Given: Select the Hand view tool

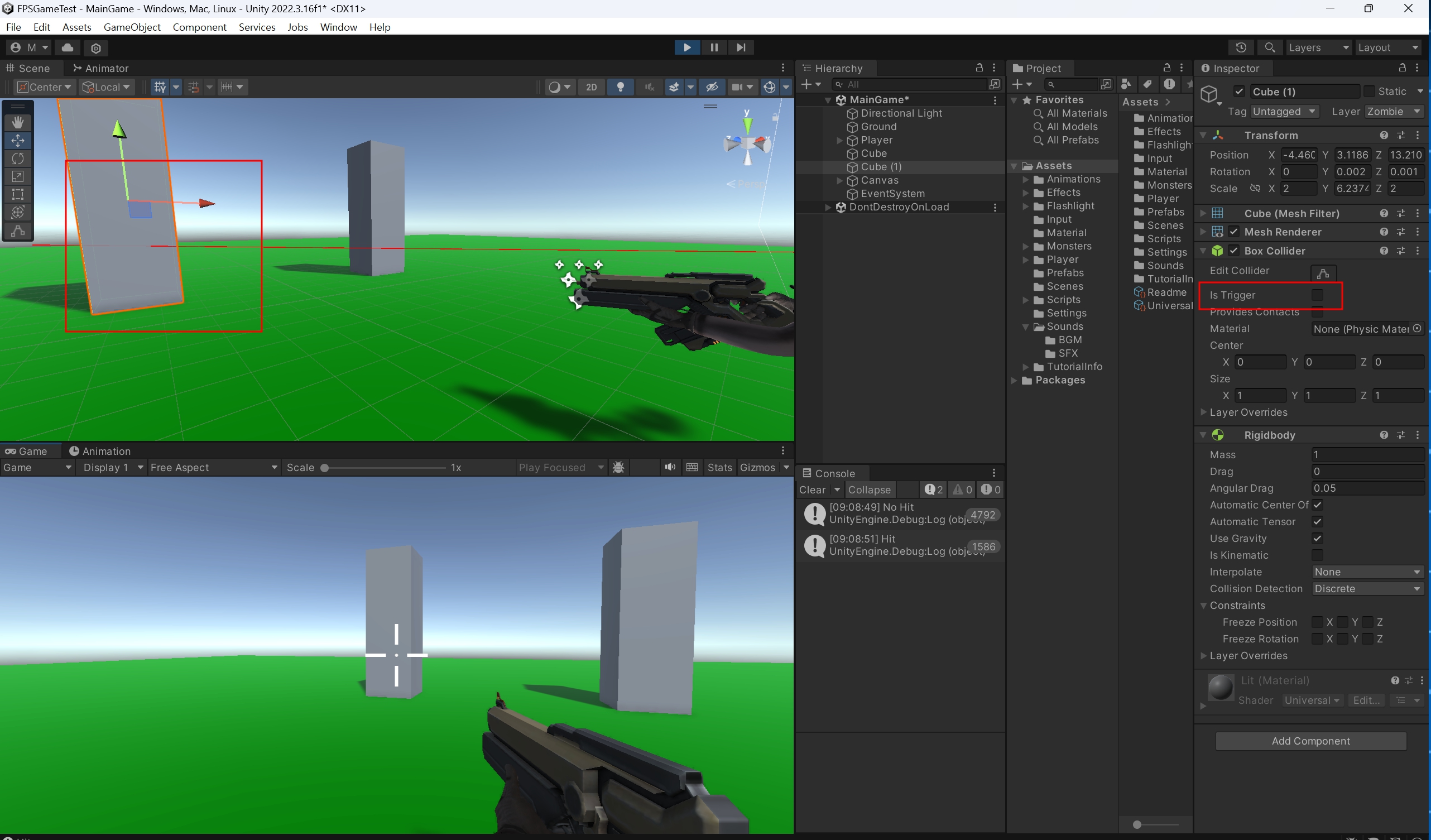Looking at the screenshot, I should [x=18, y=122].
